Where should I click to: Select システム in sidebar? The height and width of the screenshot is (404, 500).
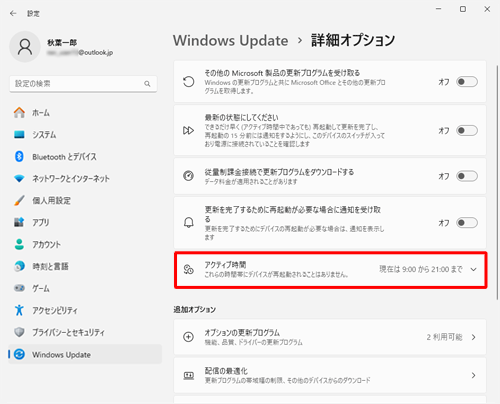click(85, 134)
